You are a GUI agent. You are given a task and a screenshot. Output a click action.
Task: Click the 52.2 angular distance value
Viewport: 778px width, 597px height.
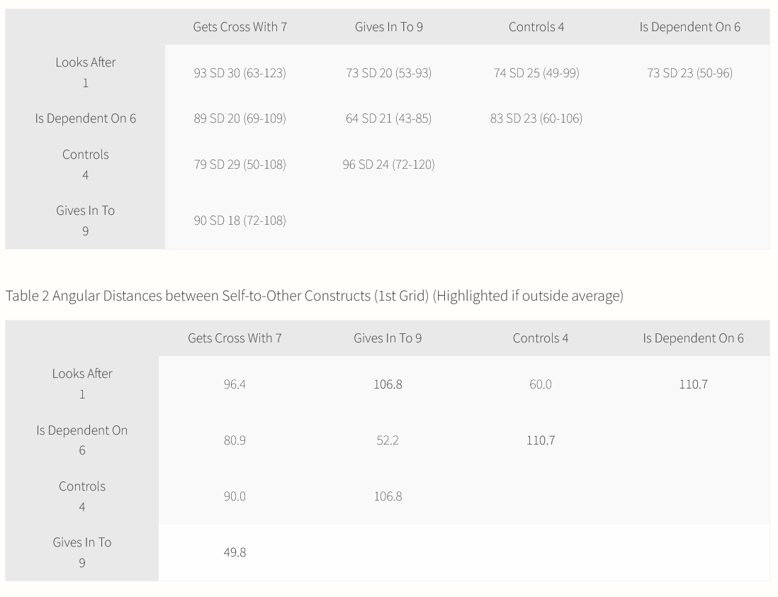click(x=388, y=440)
